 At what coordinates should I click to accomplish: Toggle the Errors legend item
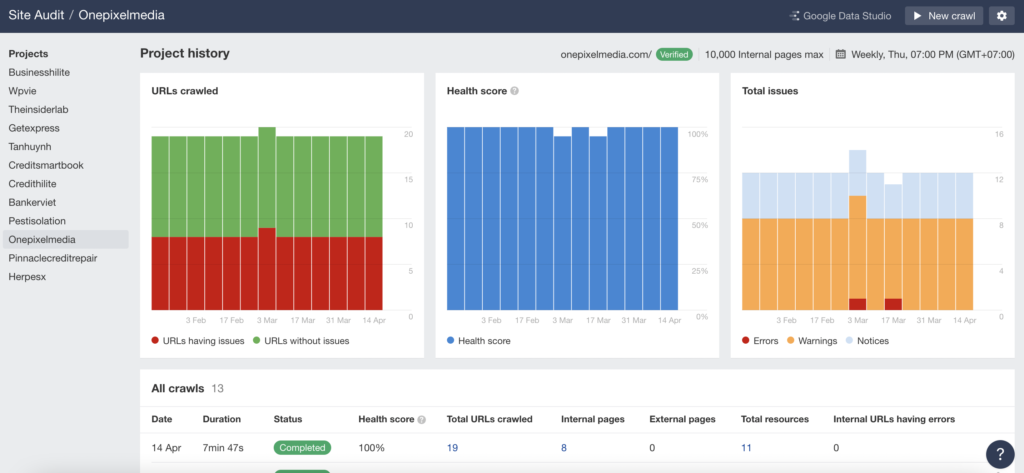tap(760, 340)
